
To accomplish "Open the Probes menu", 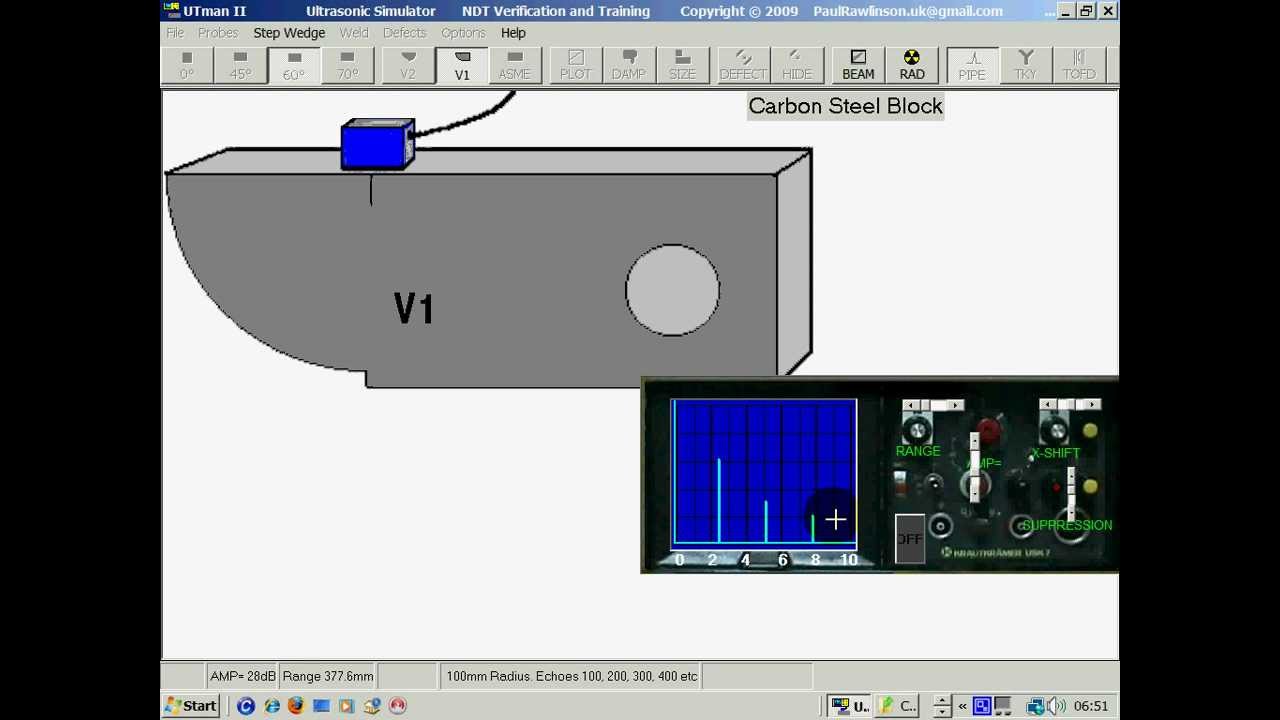I will tap(218, 33).
